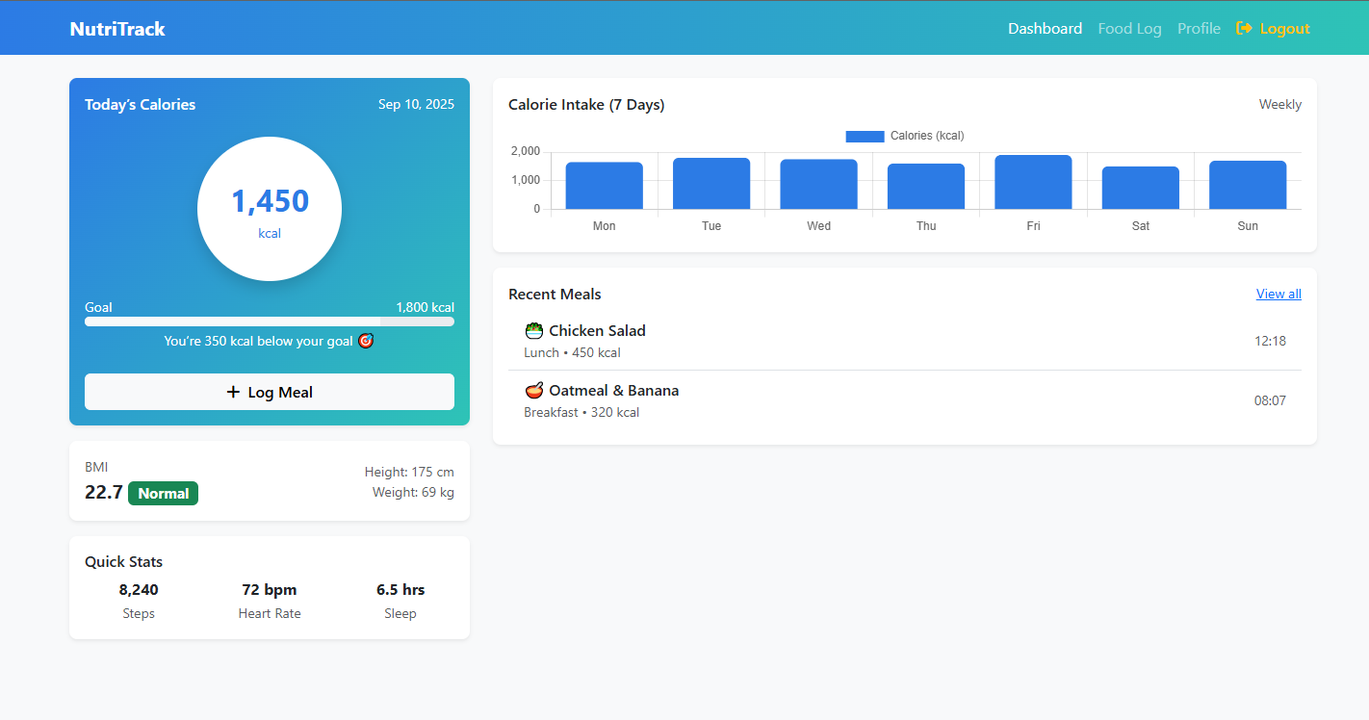
Task: Click the calorie goal progress bar
Action: [x=269, y=322]
